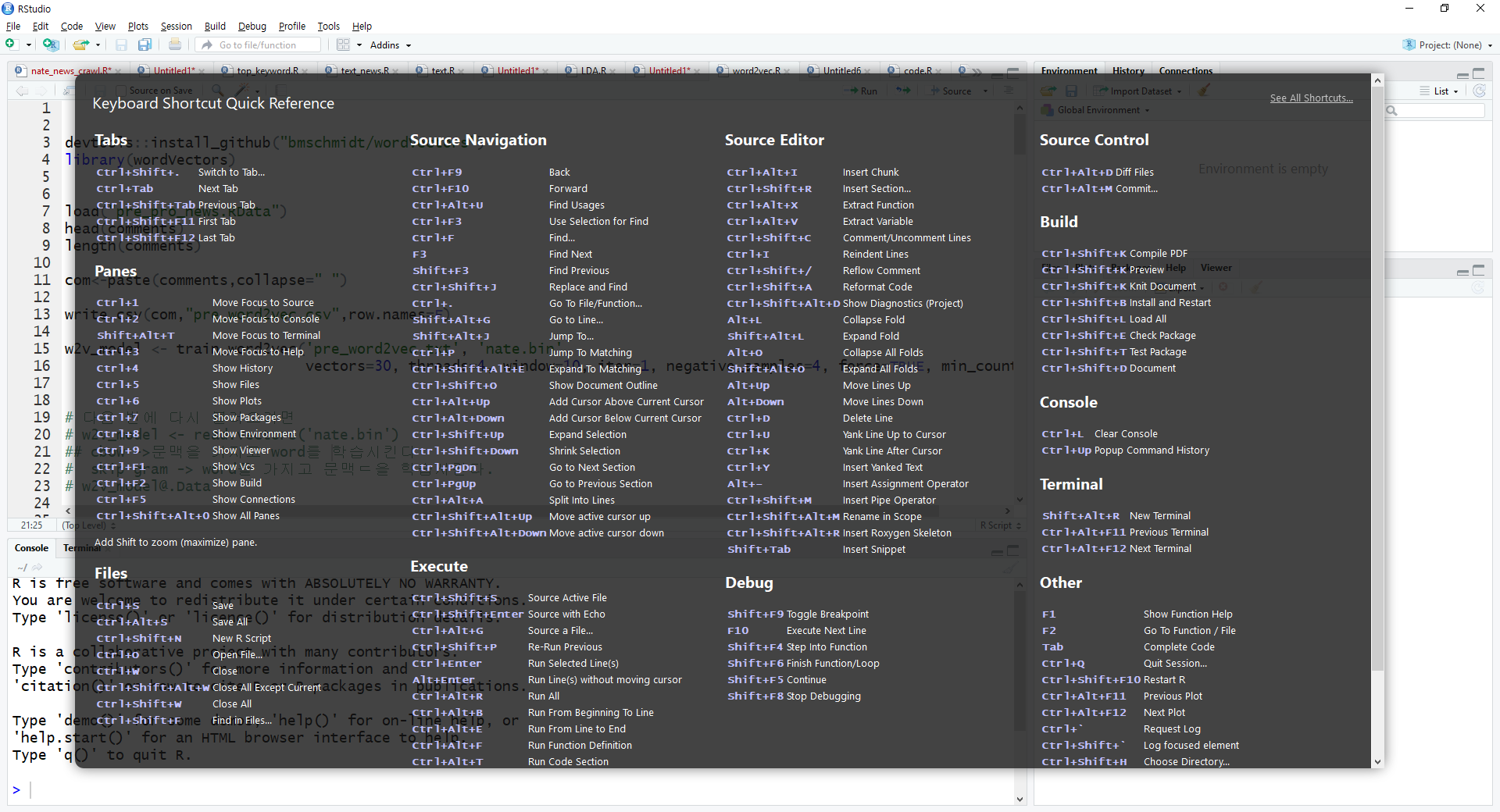Show more source tabs via double-chevron

click(977, 71)
